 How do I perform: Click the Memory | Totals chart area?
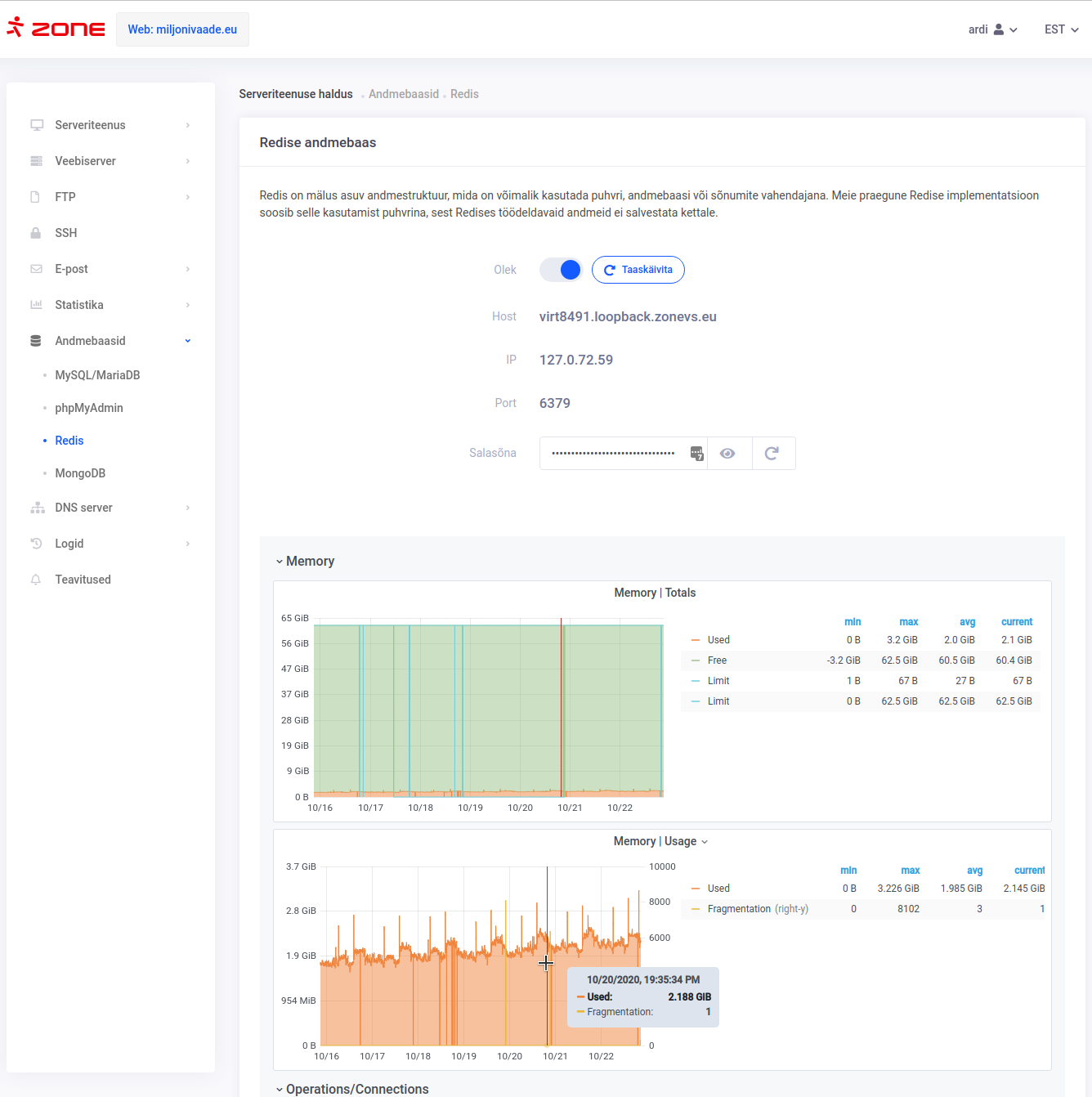[x=488, y=707]
